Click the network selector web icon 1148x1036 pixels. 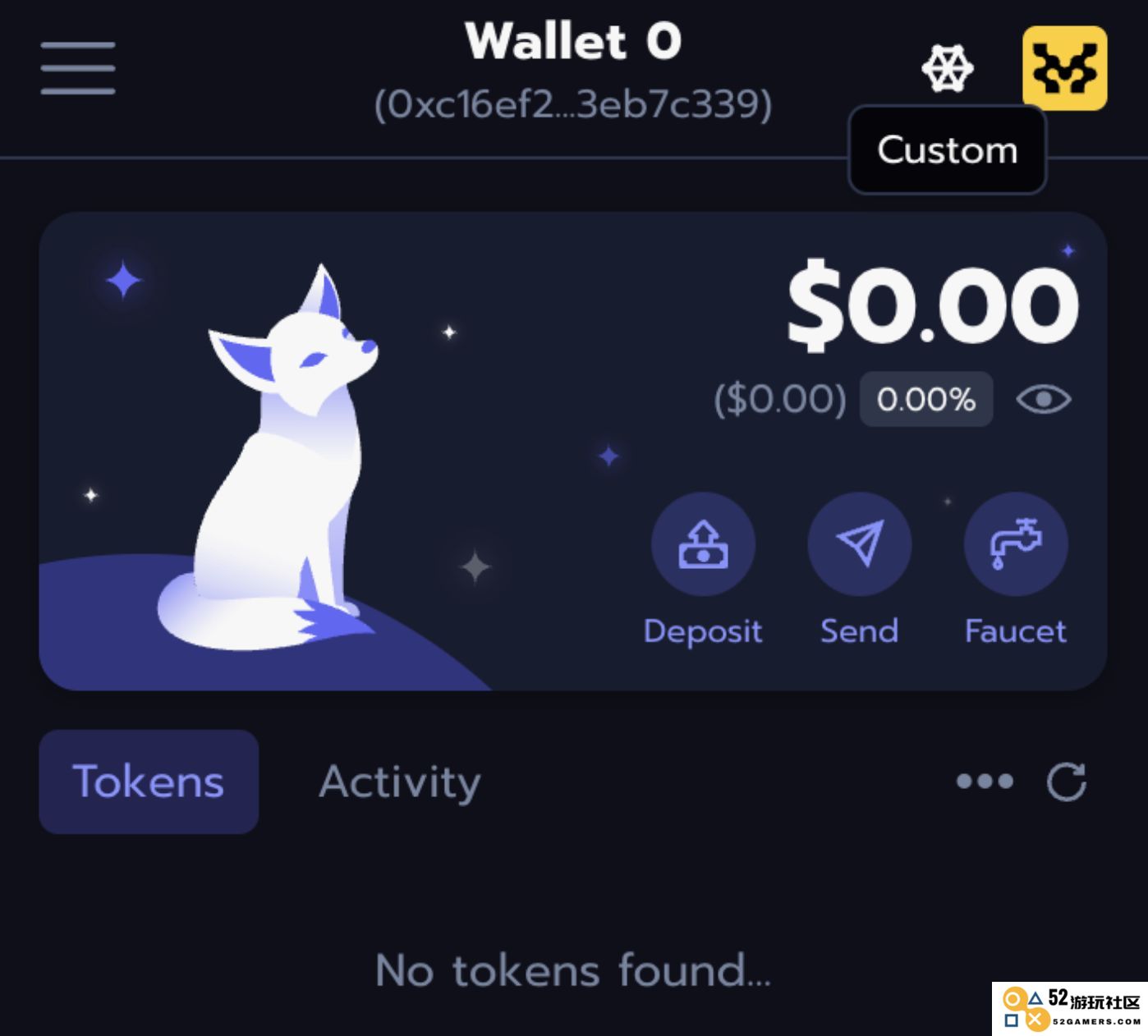tap(948, 68)
